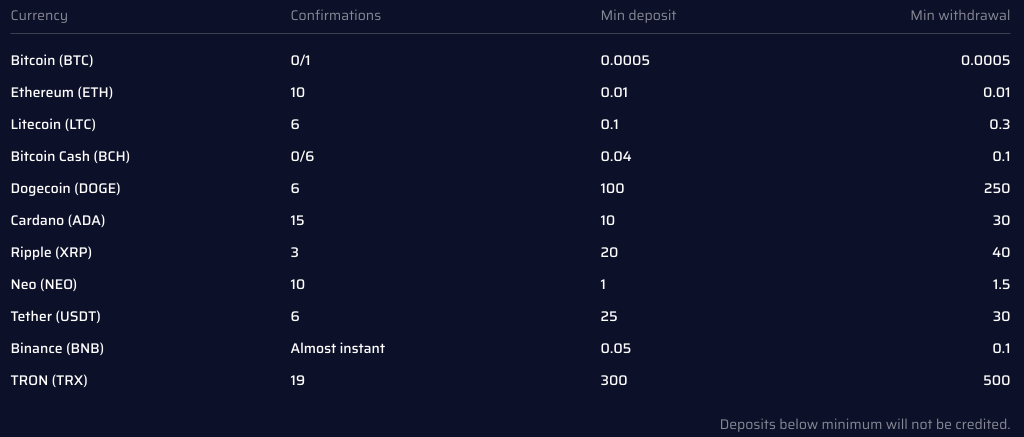This screenshot has width=1024, height=437.
Task: Click the deposits below minimum notice
Action: pos(865,425)
